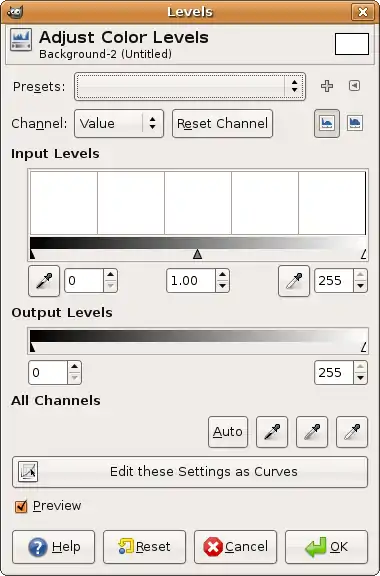Open the Channel Value dropdown
380x576 pixels.
pos(119,123)
